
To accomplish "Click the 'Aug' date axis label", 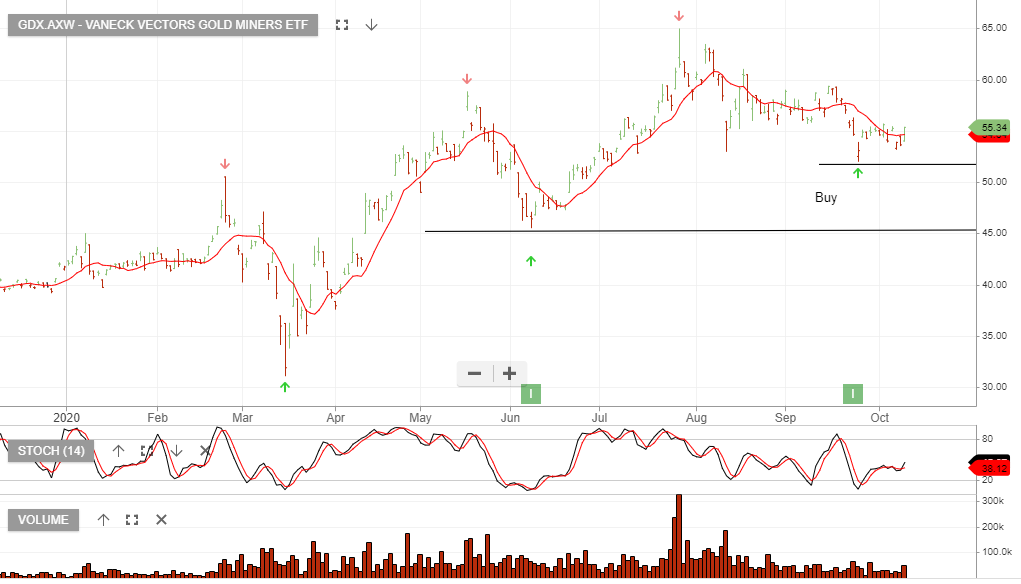I will [x=696, y=418].
